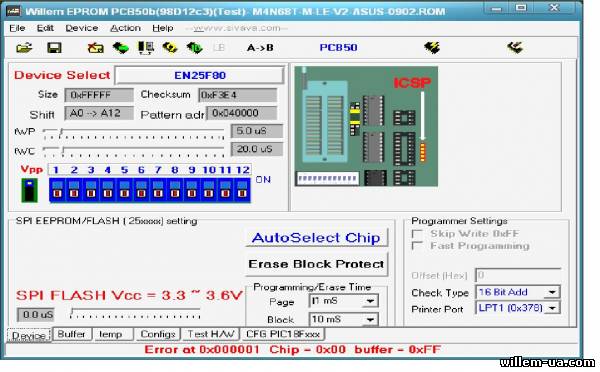Screen dimensions: 600x372
Task: Click the Shift field A0 --> A12
Action: tap(99, 113)
